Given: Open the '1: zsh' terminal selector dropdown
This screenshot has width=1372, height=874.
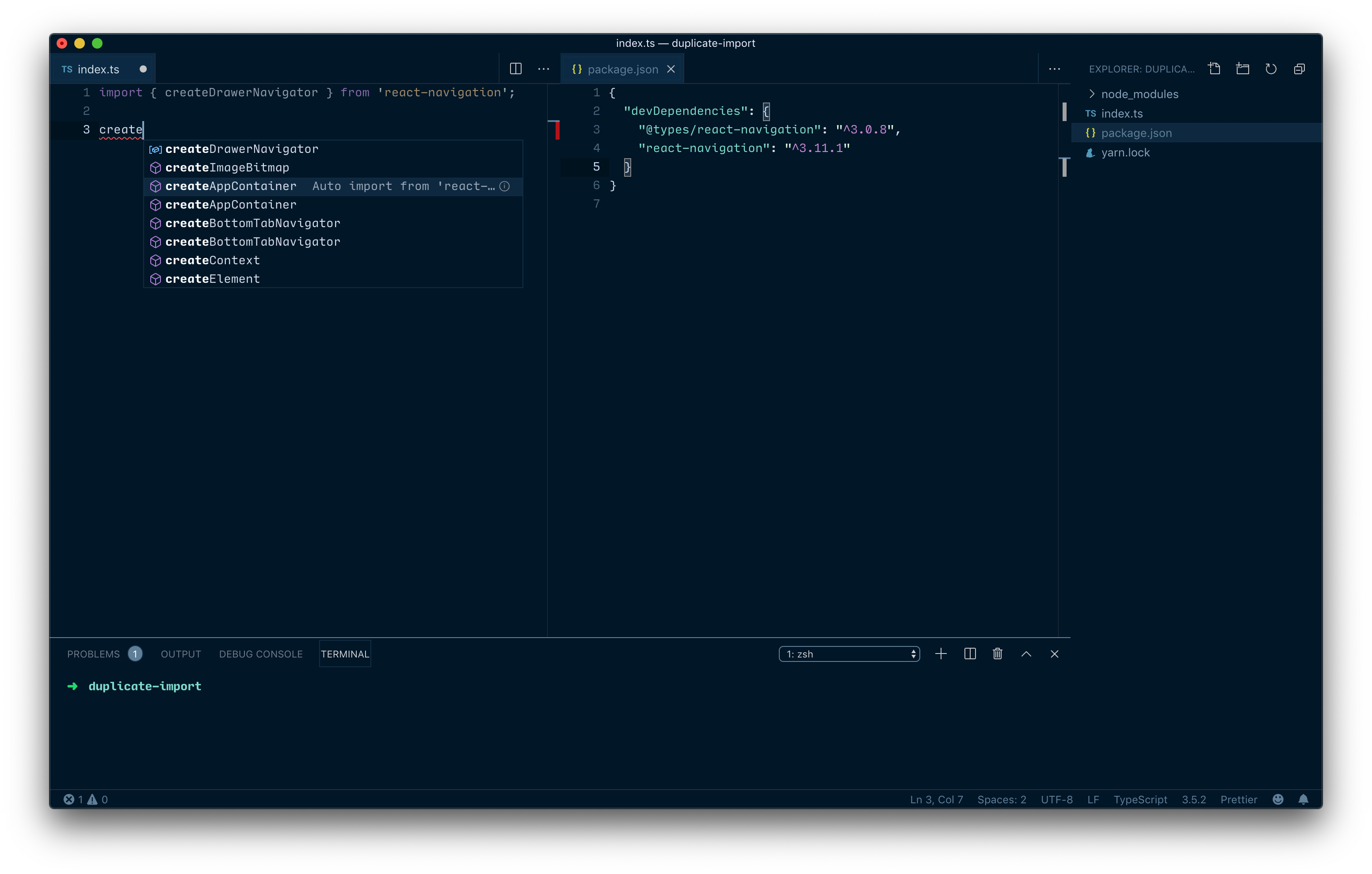Looking at the screenshot, I should (x=848, y=654).
